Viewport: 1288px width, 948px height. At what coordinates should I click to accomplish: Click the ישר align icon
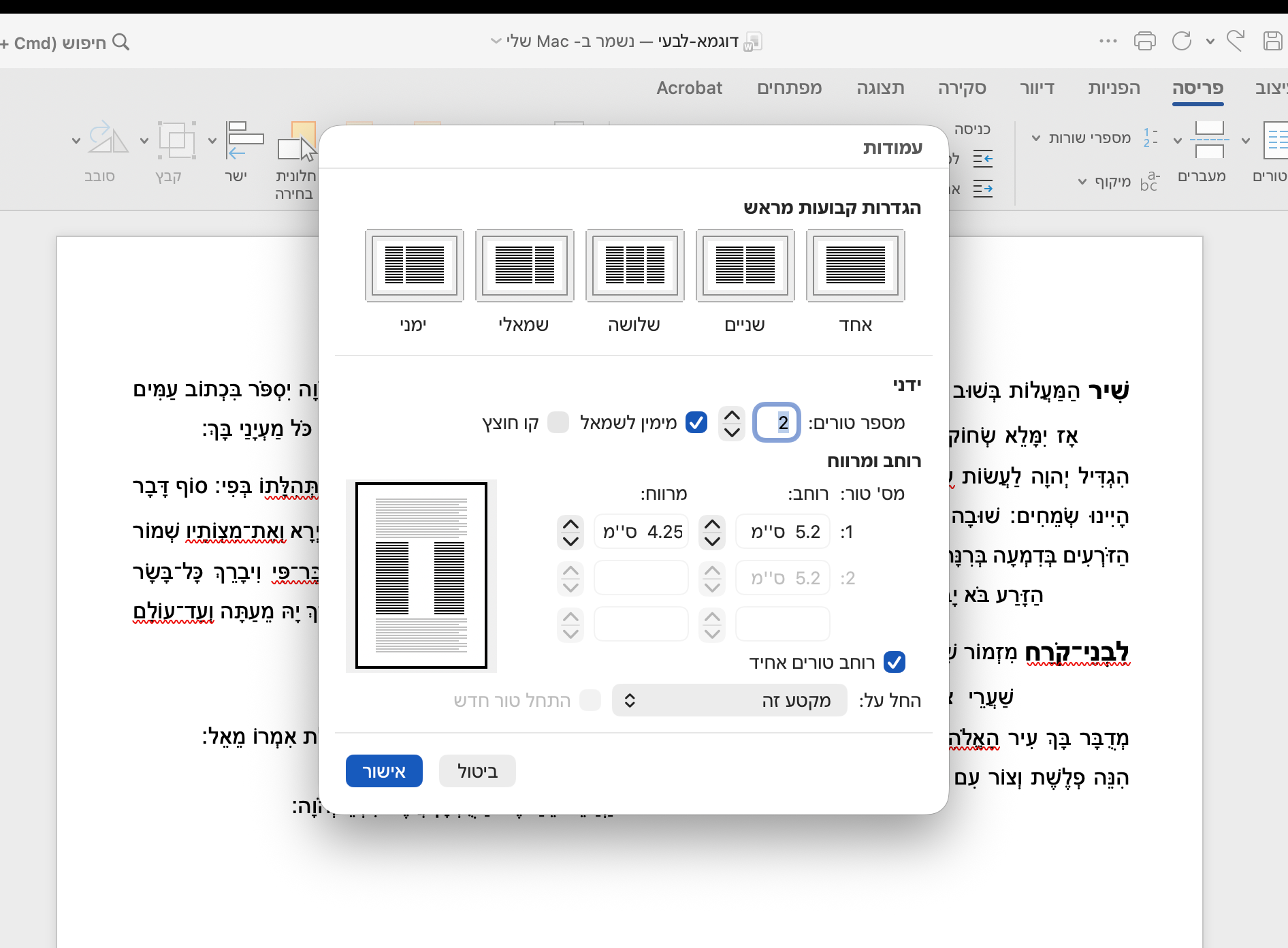tap(244, 140)
